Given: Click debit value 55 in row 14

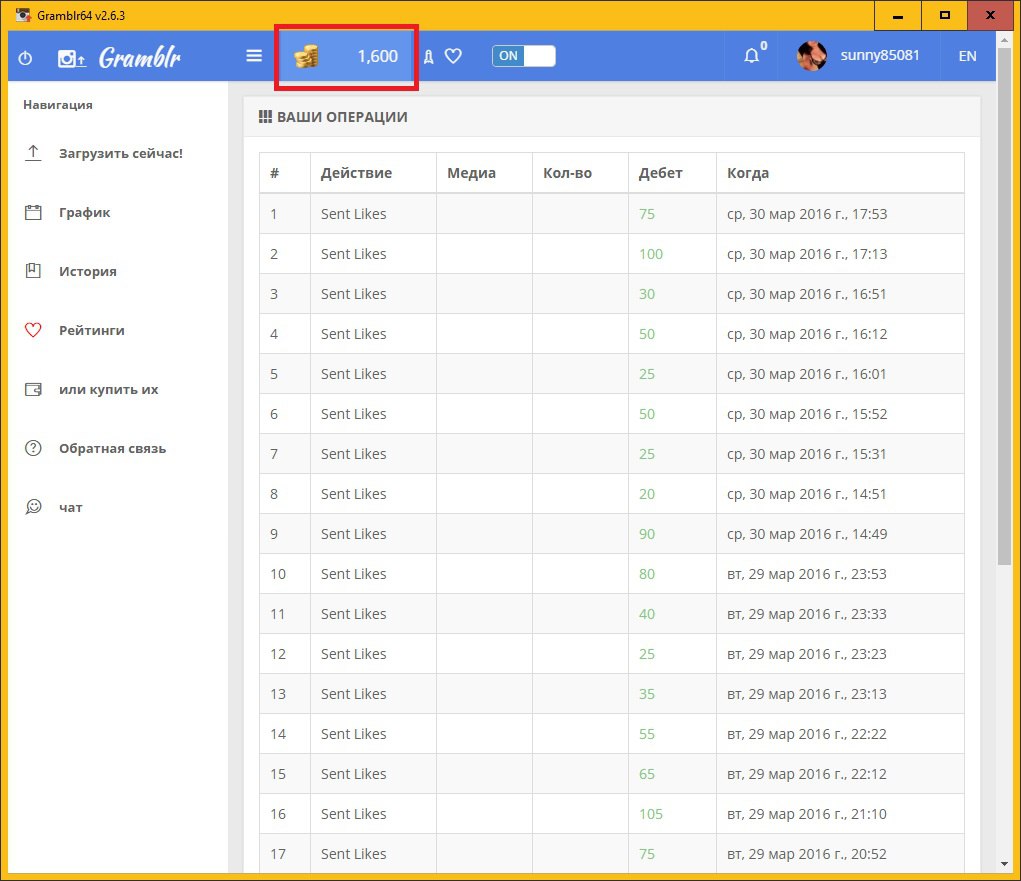Looking at the screenshot, I should 647,734.
